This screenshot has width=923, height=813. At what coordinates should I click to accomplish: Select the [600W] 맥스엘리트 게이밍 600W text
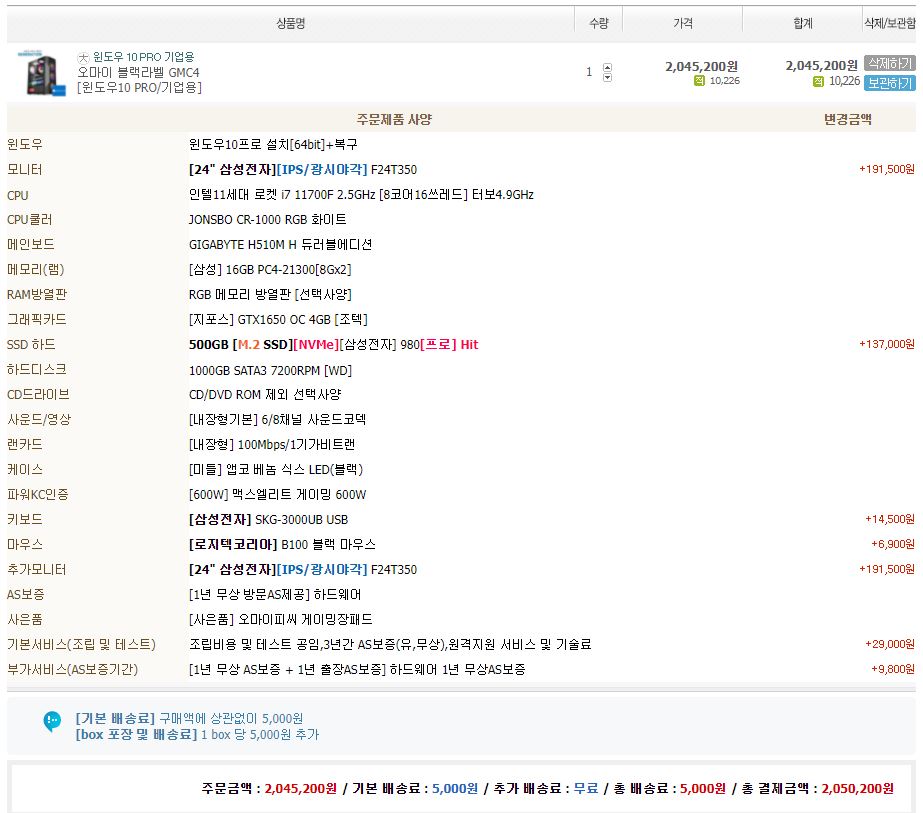[278, 495]
